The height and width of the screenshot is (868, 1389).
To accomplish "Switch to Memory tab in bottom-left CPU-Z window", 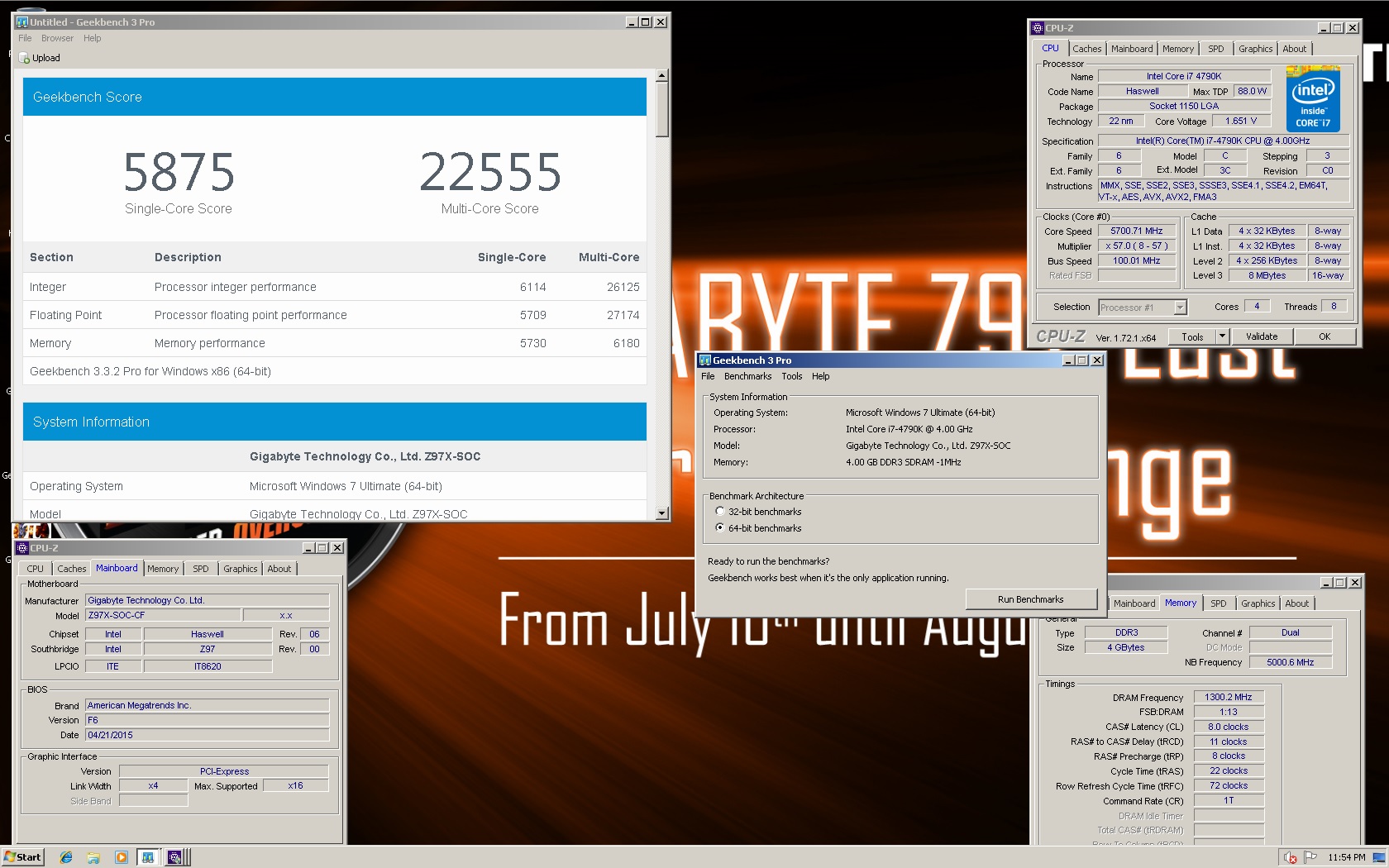I will (163, 569).
